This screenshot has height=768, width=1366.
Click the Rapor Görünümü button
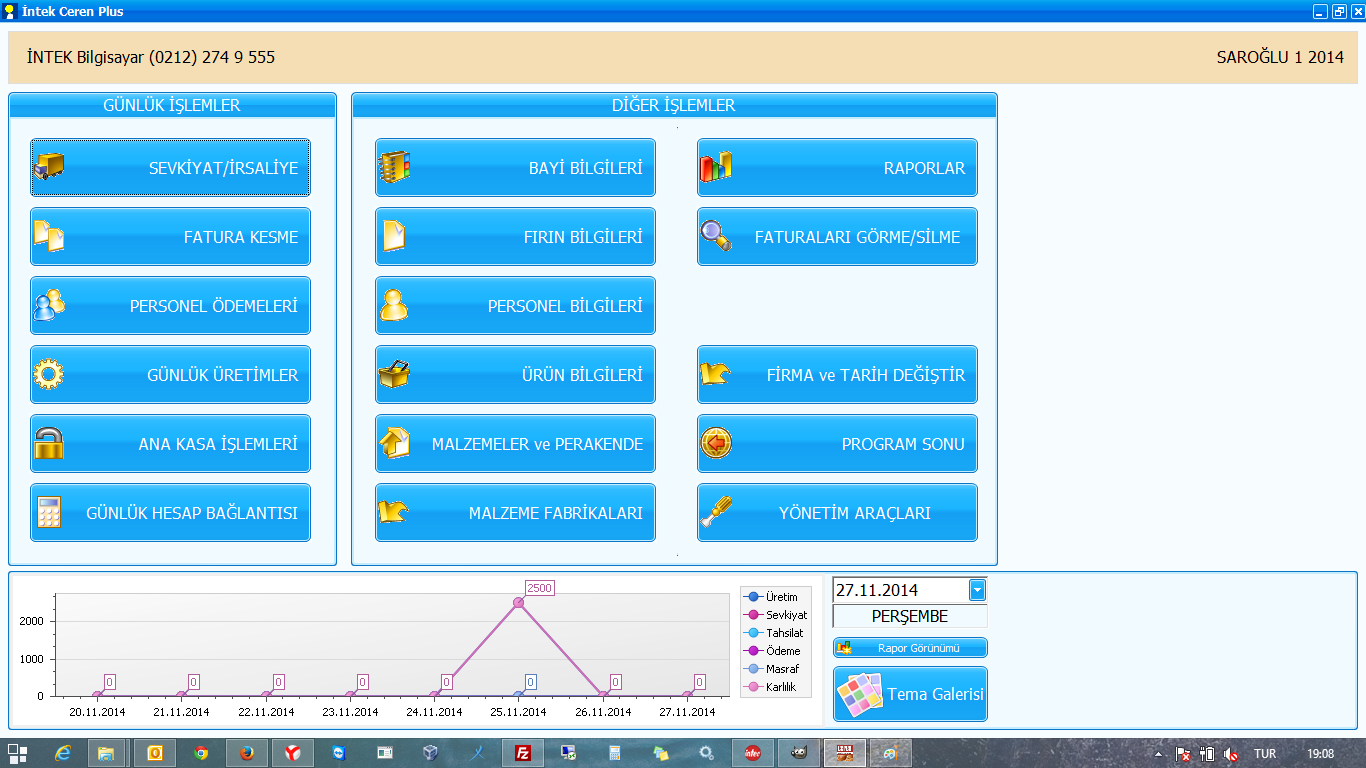click(x=910, y=648)
